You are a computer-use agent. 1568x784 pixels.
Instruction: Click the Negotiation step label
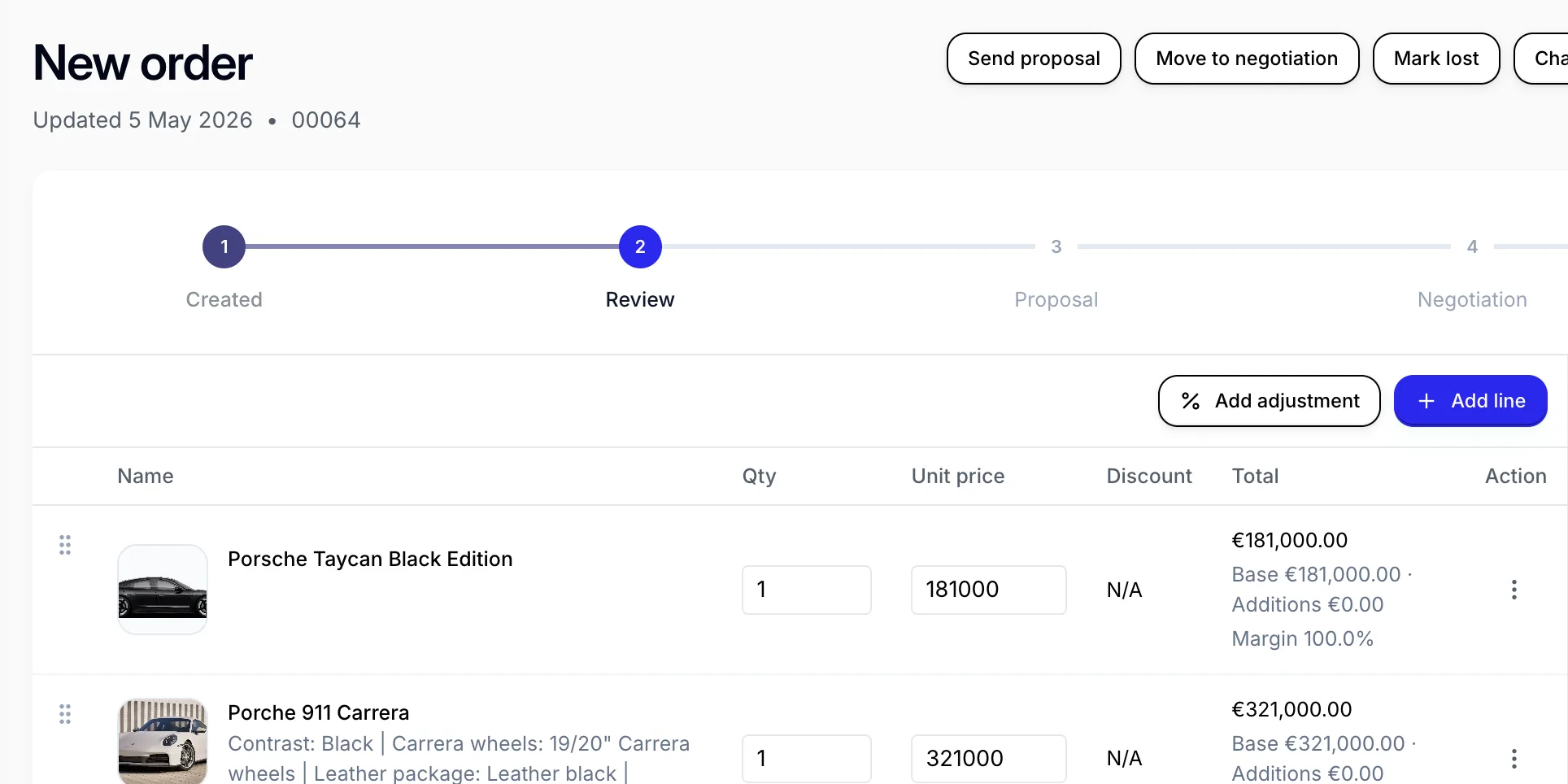tap(1472, 300)
